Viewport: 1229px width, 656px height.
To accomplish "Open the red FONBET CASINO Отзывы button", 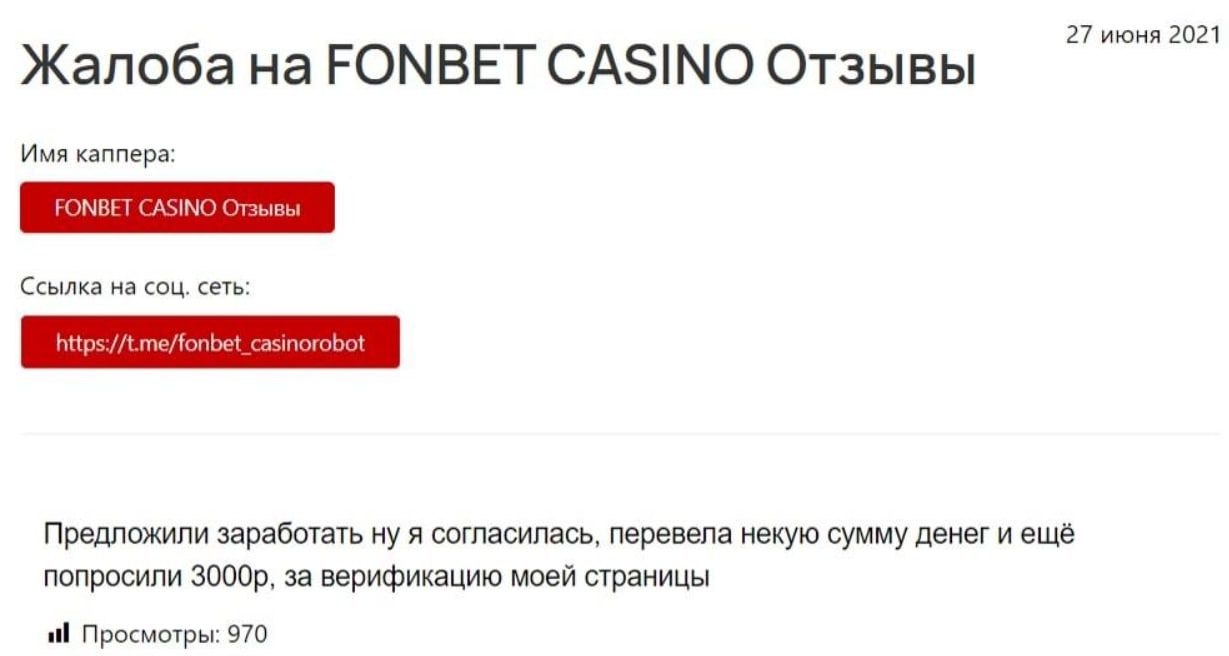I will click(x=177, y=207).
